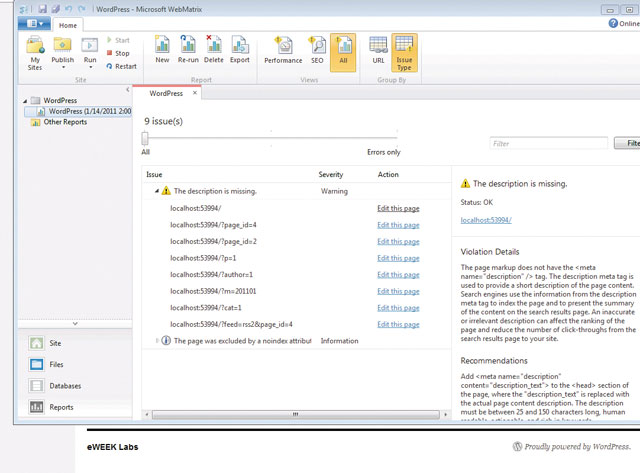Edit this page for localhost:53994/
Image resolution: width=640 pixels, height=473 pixels.
click(398, 209)
